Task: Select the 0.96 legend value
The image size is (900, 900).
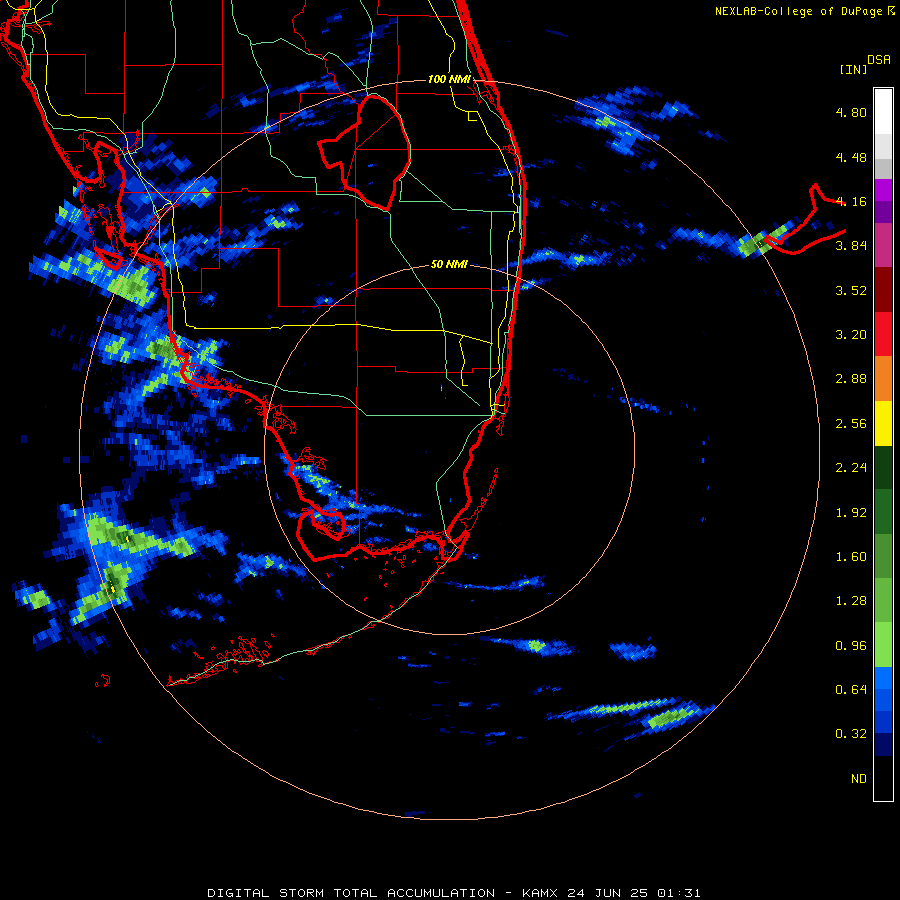Action: coord(851,646)
